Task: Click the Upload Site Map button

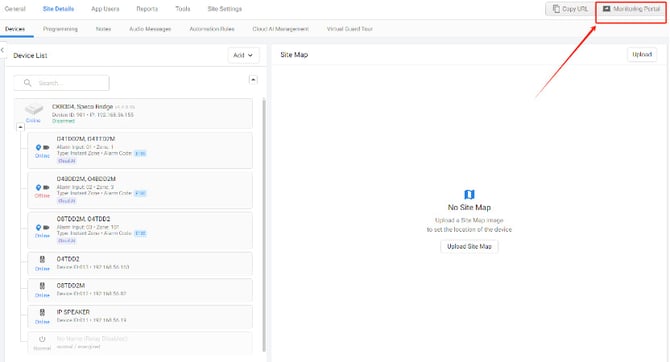Action: click(469, 247)
